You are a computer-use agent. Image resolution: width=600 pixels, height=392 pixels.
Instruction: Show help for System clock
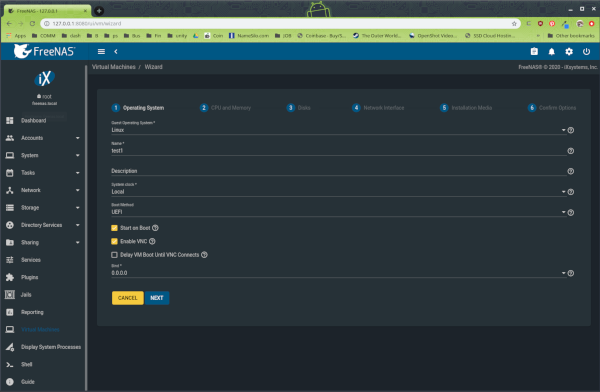coord(571,192)
